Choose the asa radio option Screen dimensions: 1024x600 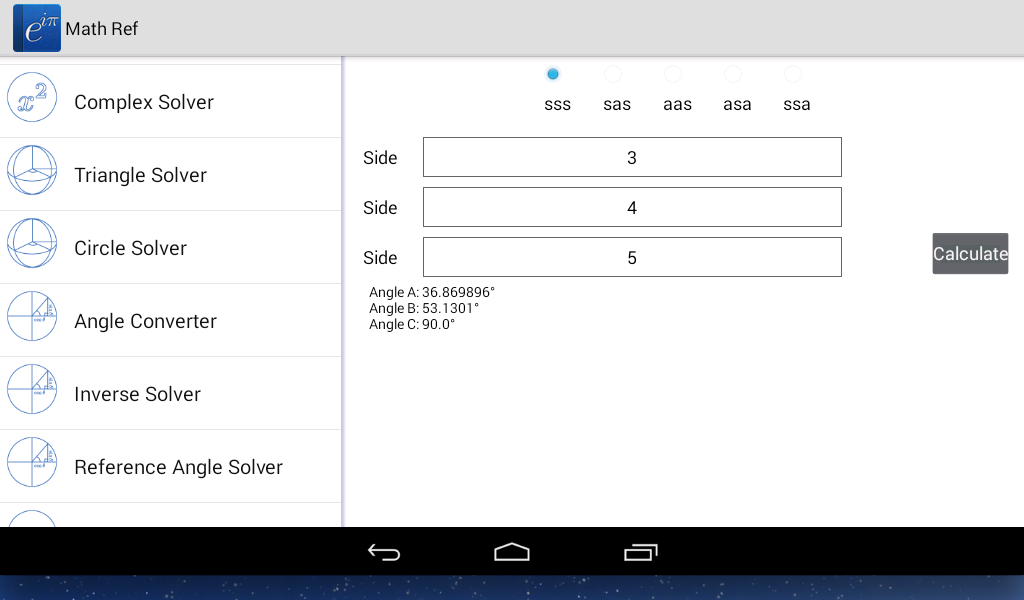tap(733, 74)
